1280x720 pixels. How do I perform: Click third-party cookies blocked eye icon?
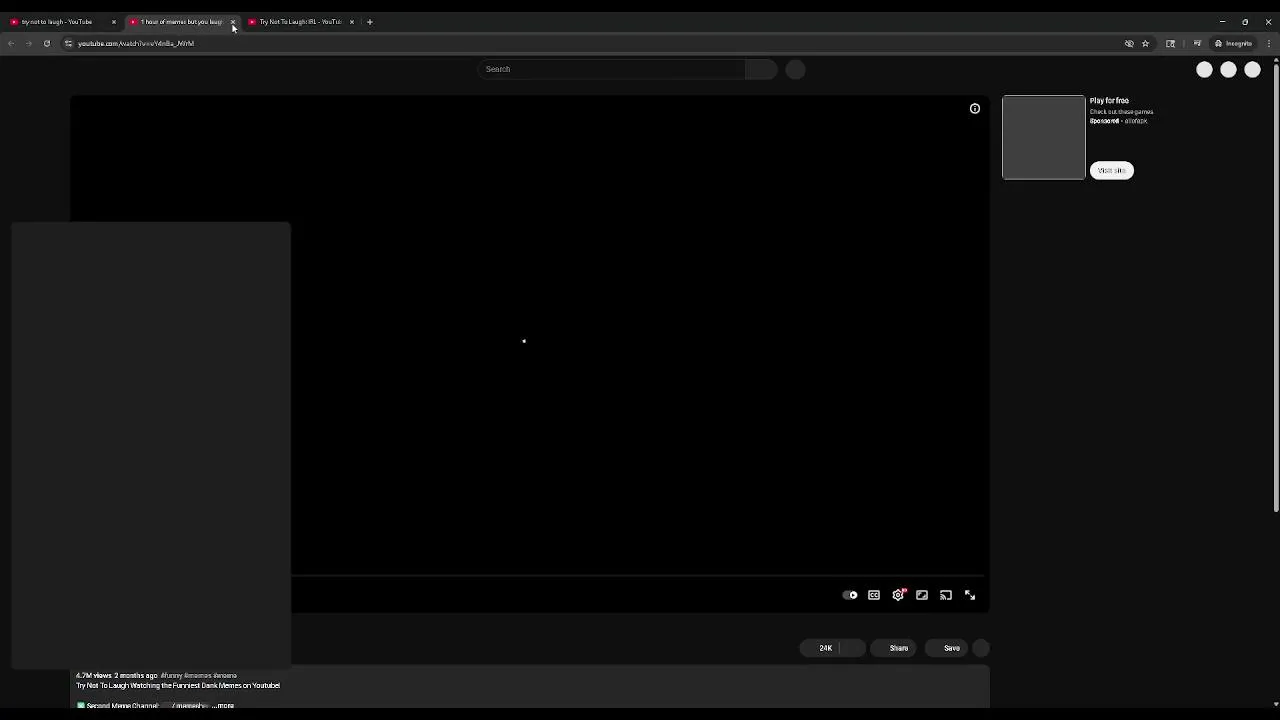coord(1129,44)
